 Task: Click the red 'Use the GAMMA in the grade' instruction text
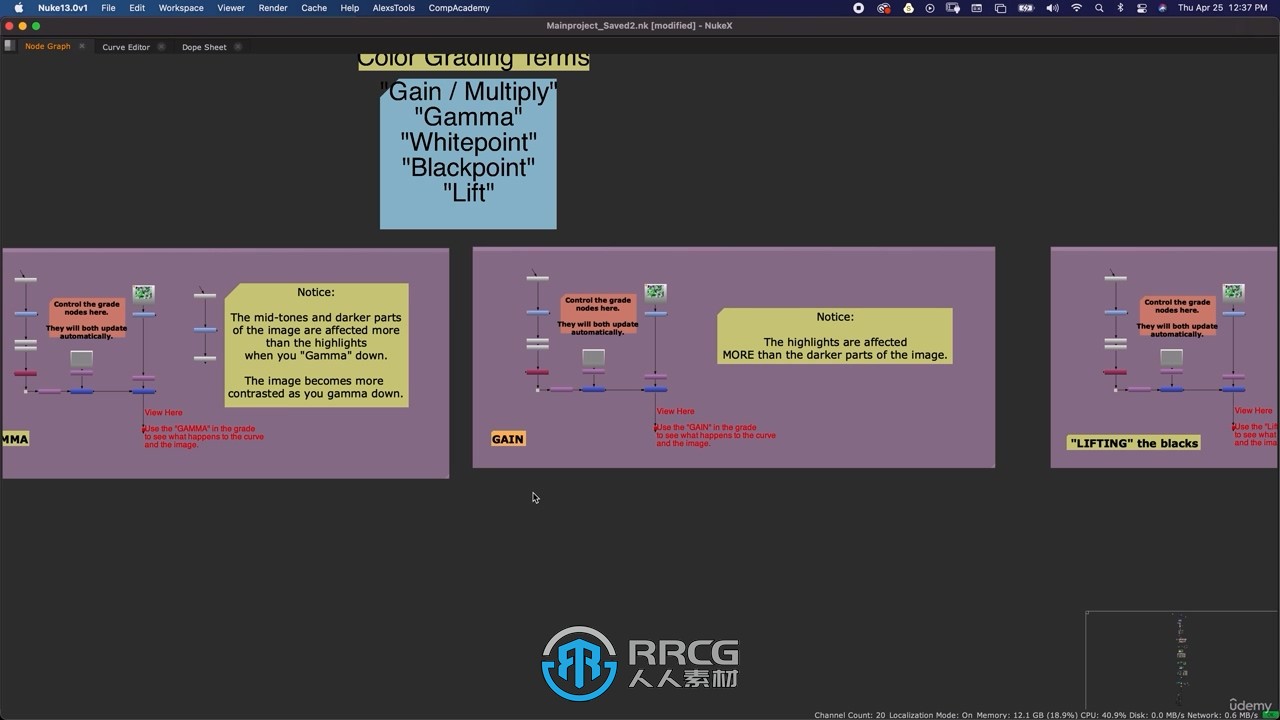pos(204,437)
